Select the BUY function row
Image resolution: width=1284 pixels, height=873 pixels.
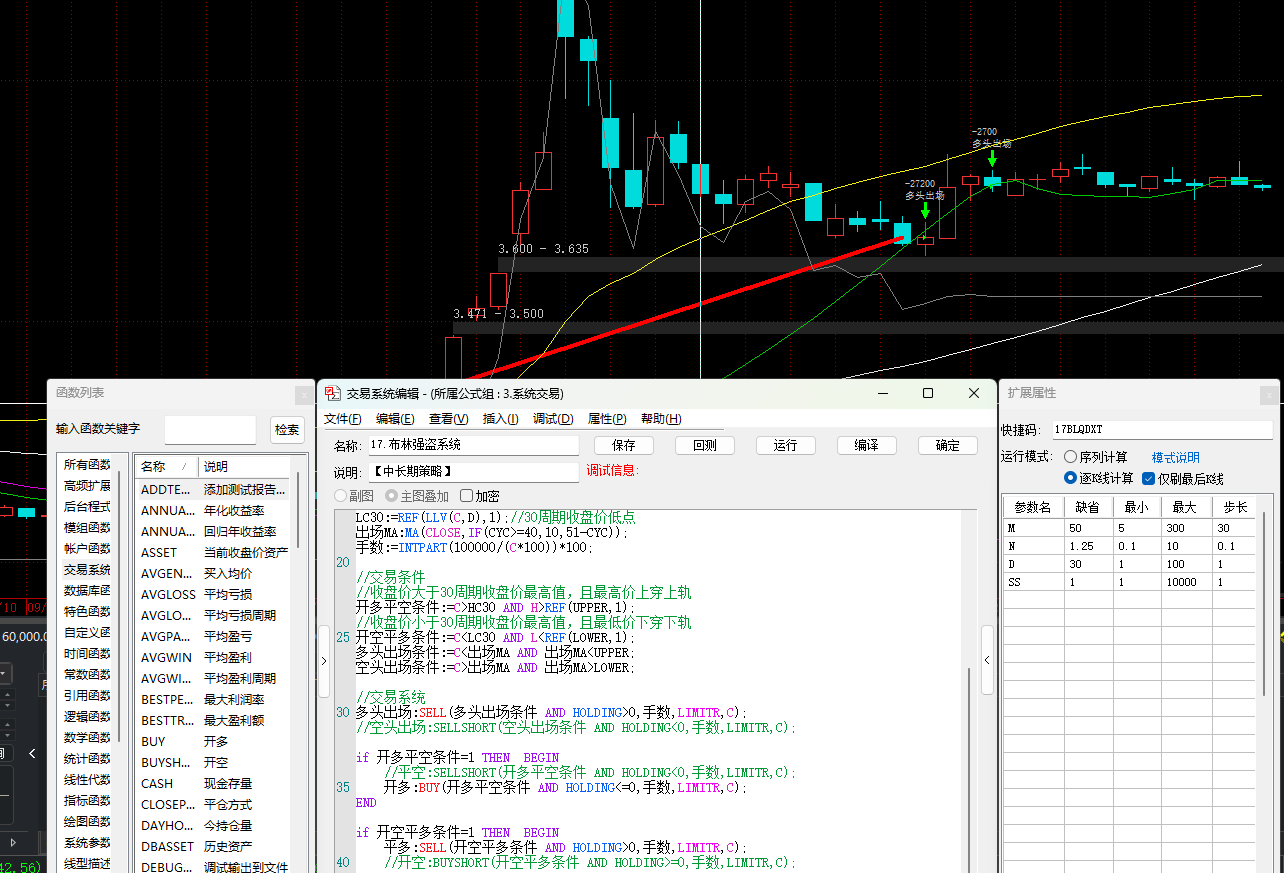154,742
